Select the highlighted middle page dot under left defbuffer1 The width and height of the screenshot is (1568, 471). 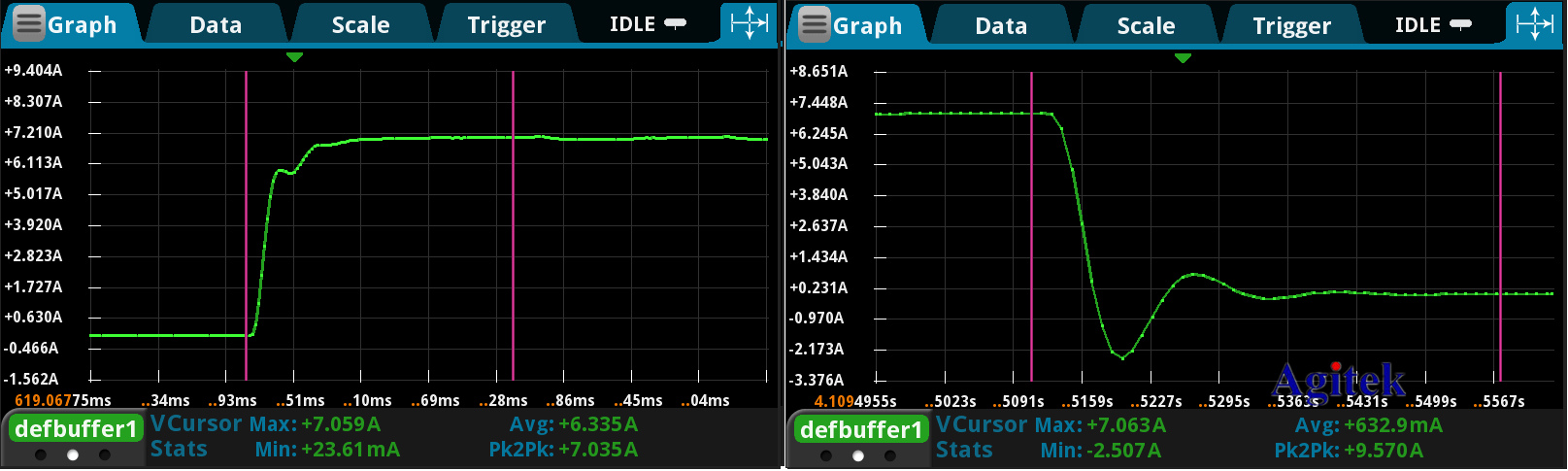73,454
